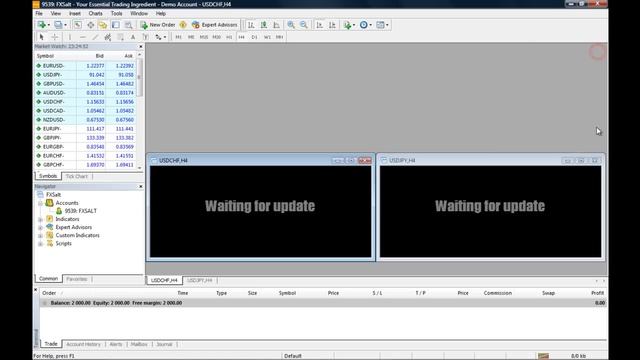Select the crosshair tool
The image size is (640, 360).
[55, 37]
